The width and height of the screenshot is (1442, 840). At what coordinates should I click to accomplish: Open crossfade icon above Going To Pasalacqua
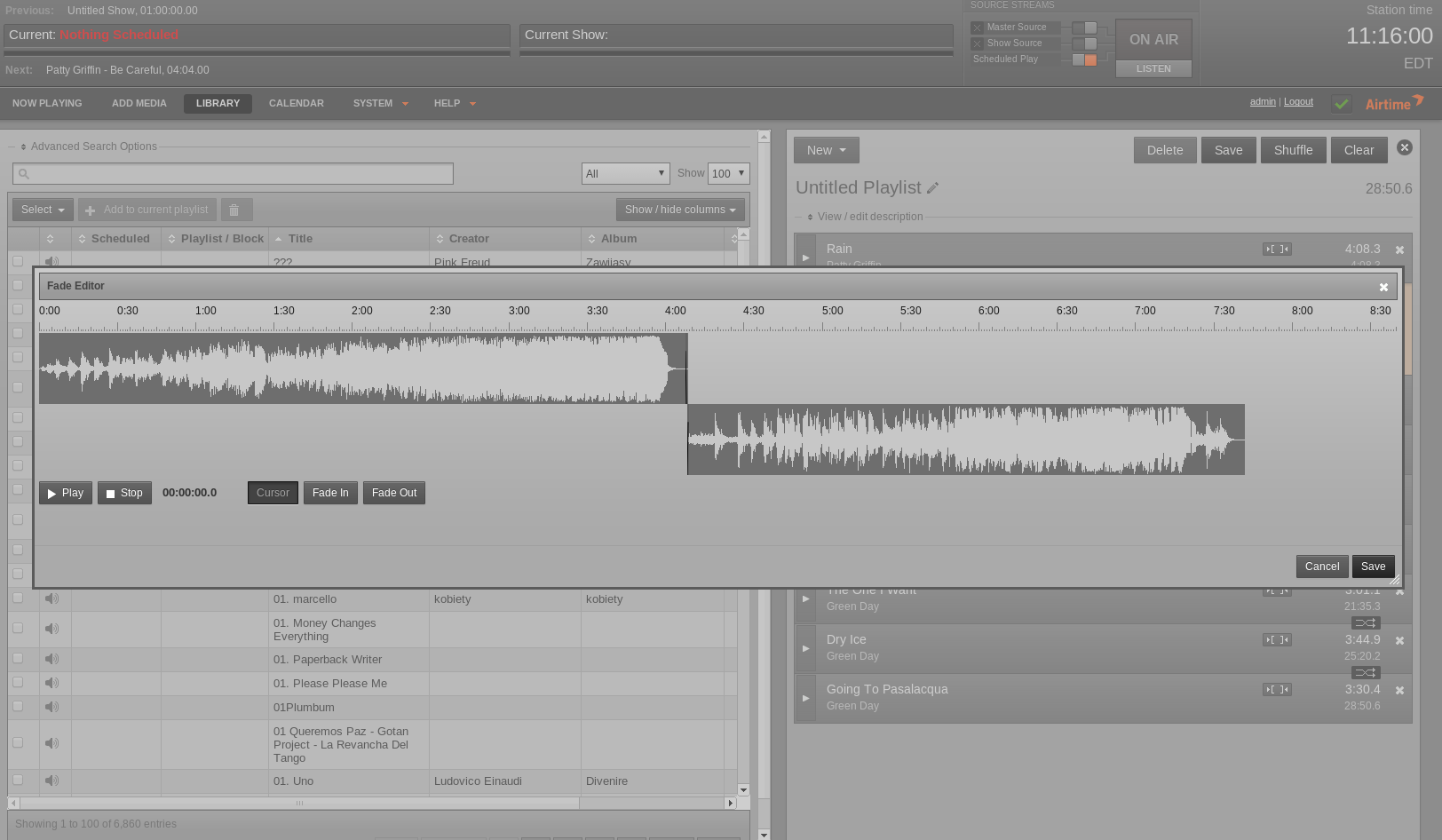[x=1366, y=673]
